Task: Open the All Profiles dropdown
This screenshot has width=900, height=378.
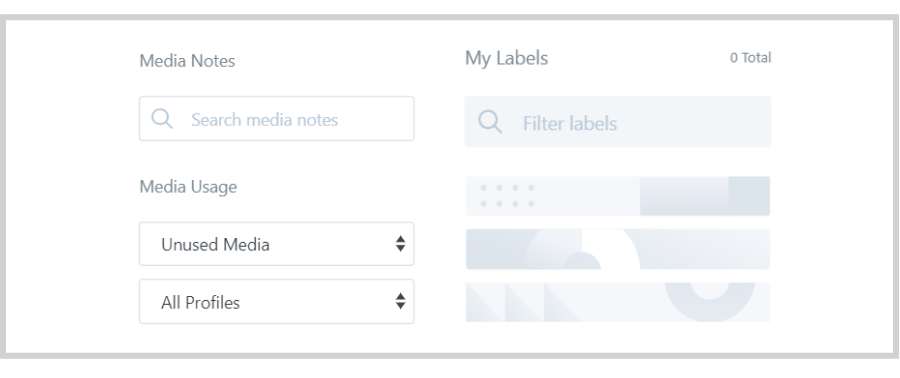Action: pyautogui.click(x=277, y=302)
